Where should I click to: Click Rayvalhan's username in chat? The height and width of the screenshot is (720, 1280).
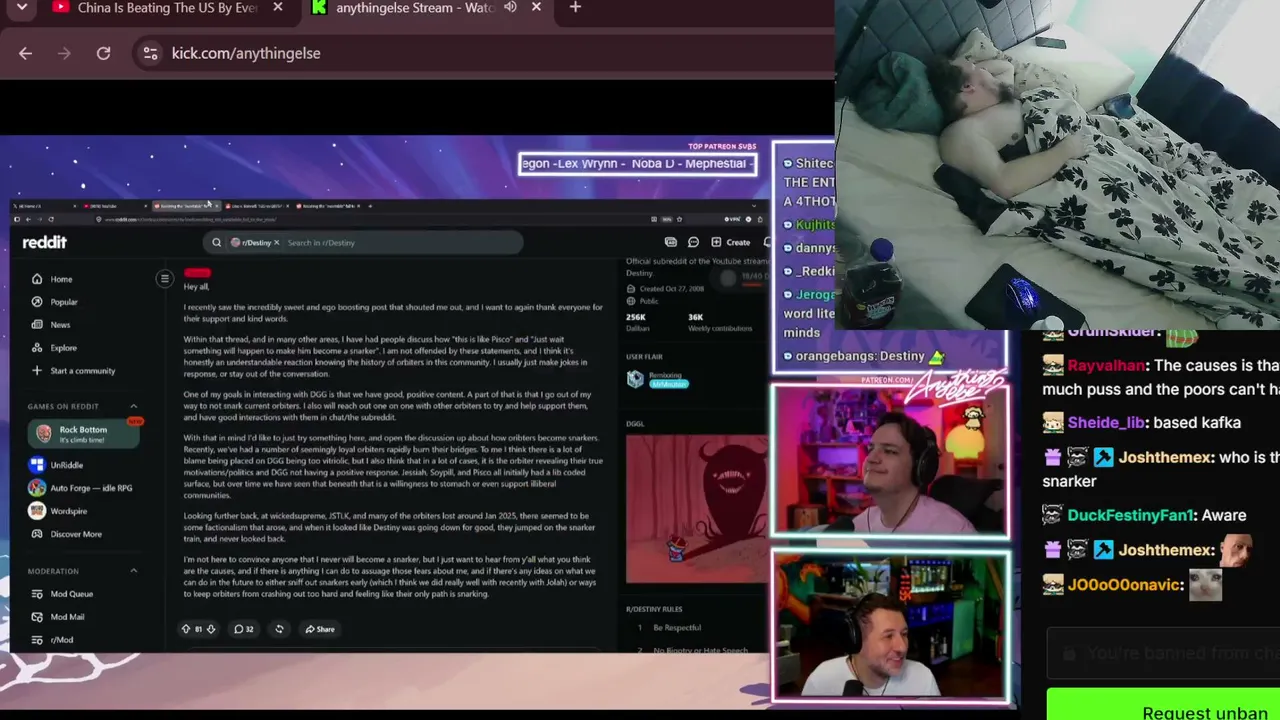[x=1106, y=366]
